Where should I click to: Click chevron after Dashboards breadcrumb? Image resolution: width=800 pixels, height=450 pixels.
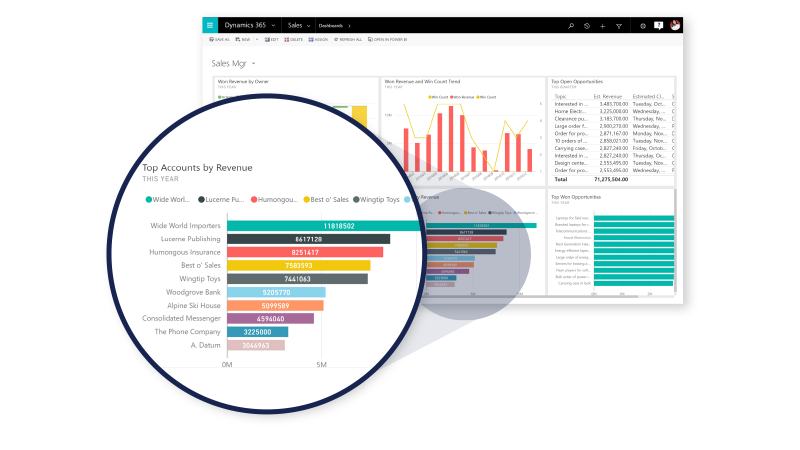349,26
